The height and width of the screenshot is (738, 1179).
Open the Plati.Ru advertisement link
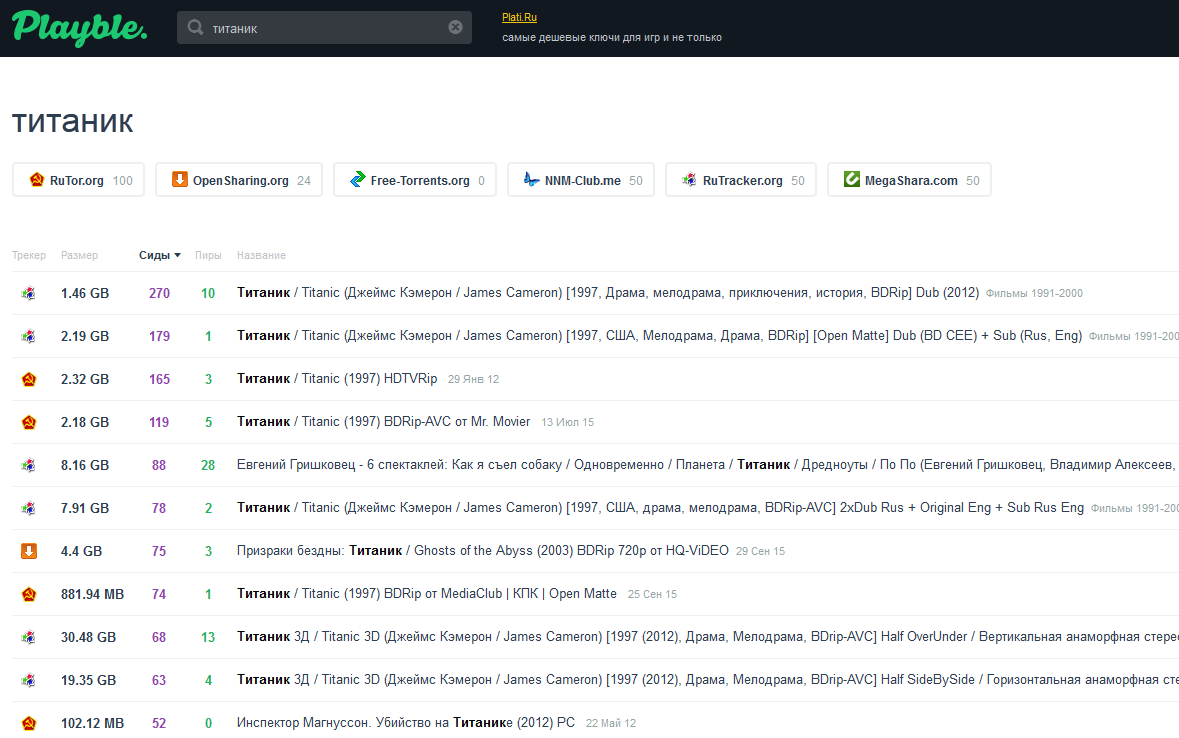[519, 17]
